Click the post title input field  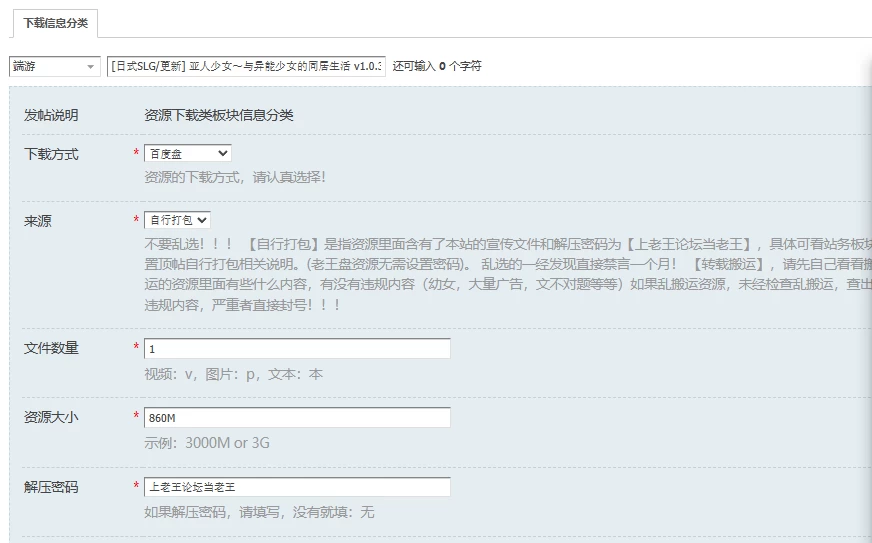tap(246, 66)
